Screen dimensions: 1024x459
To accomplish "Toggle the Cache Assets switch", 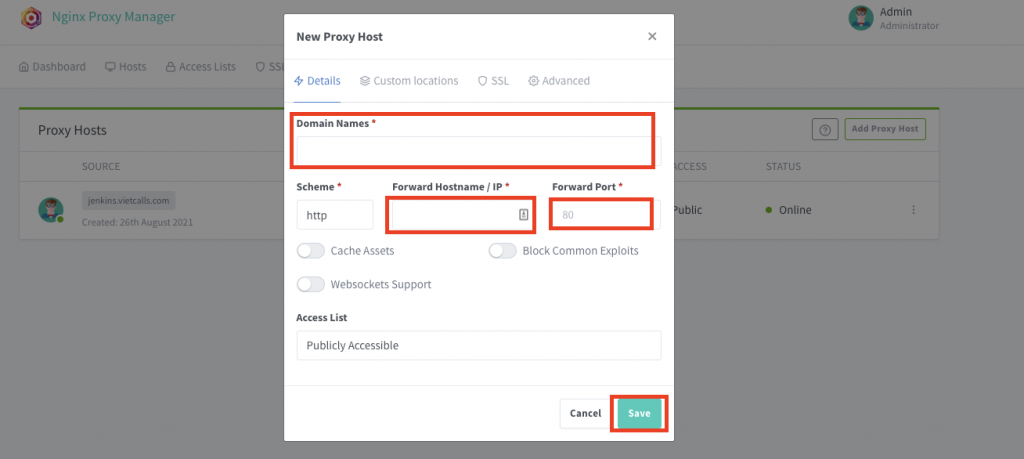I will click(x=311, y=251).
